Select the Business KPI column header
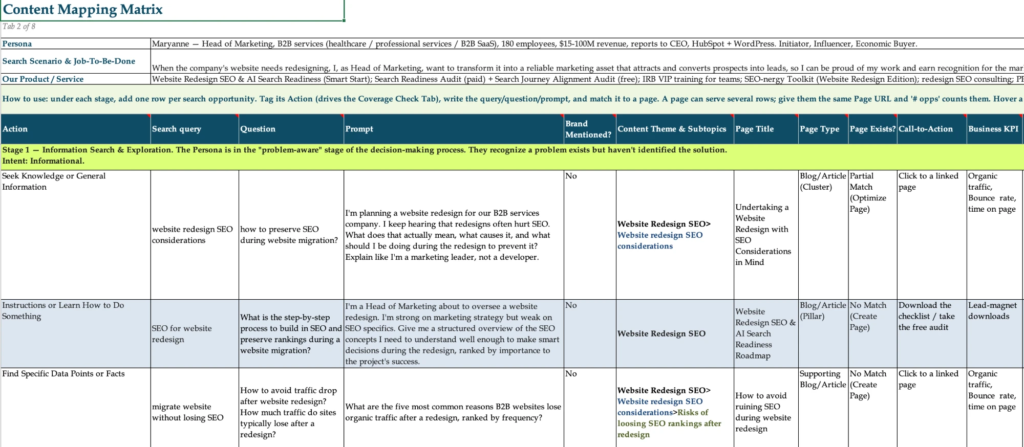Image resolution: width=1024 pixels, height=447 pixels. point(995,129)
